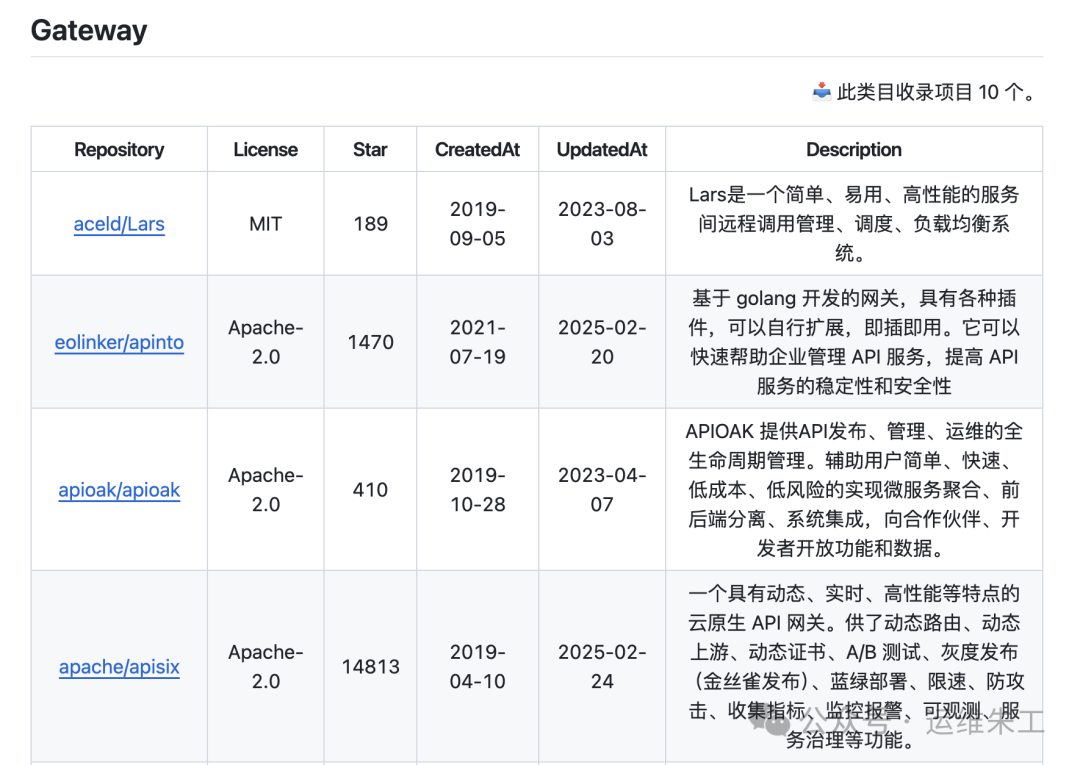Select the star count 1470
This screenshot has width=1080, height=765.
[x=371, y=342]
